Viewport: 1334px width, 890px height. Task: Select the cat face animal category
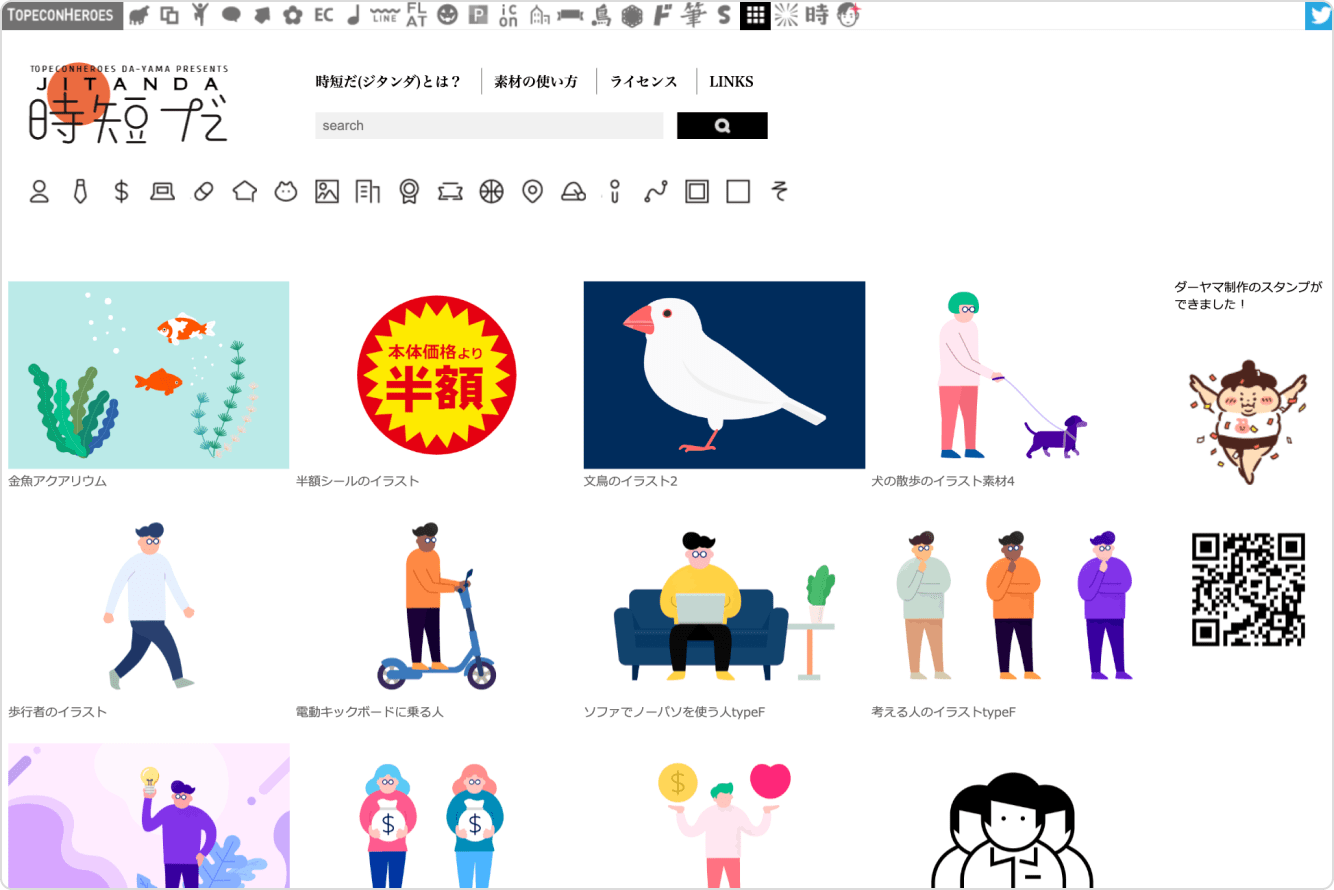pyautogui.click(x=286, y=191)
